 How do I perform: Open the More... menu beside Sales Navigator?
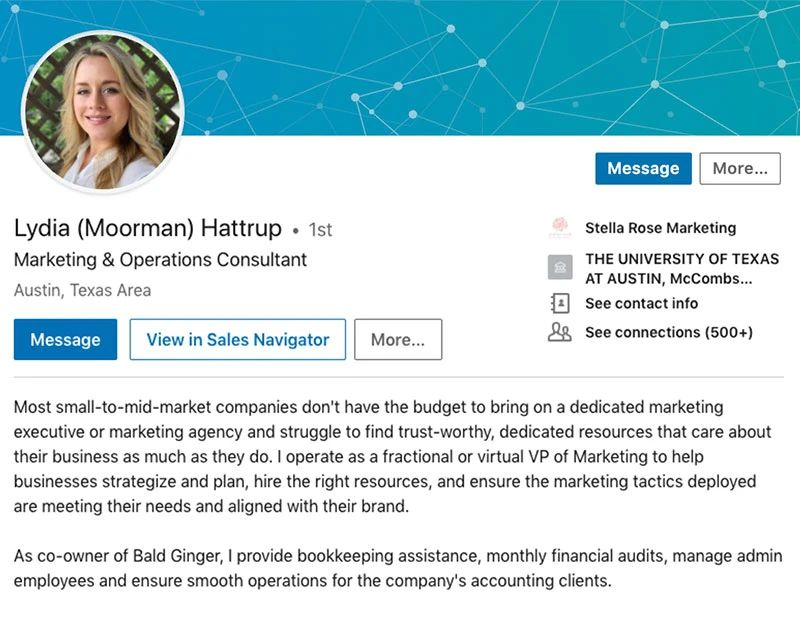click(398, 340)
